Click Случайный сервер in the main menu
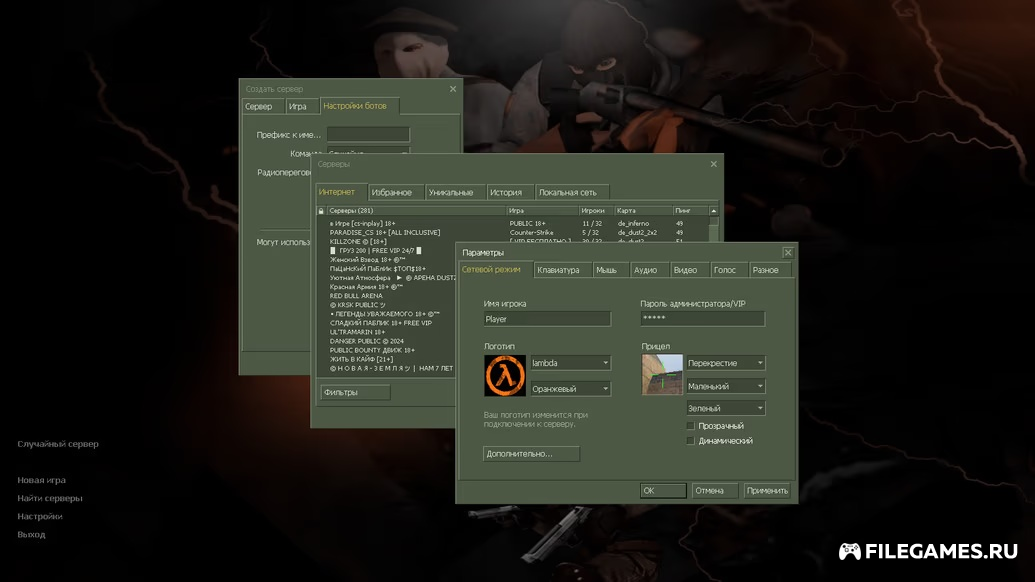Viewport: 1035px width, 582px height. 58,444
